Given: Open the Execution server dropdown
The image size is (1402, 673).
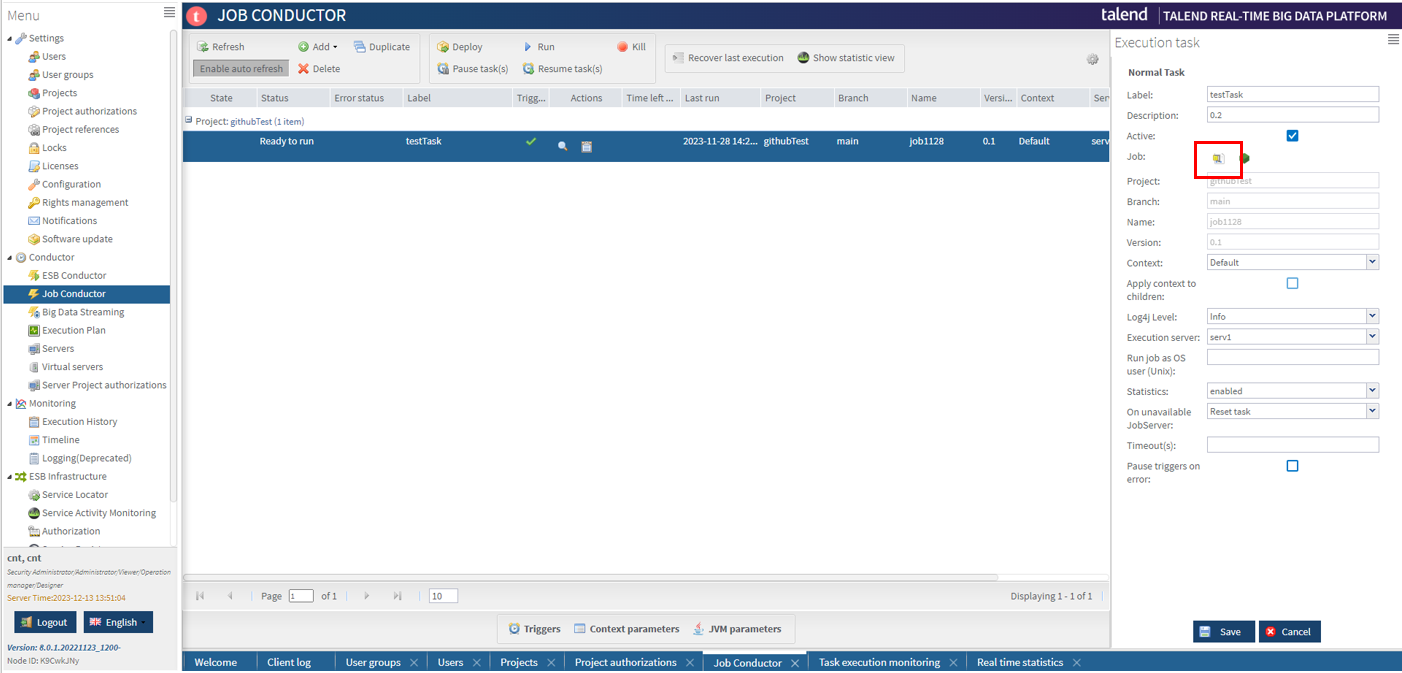Looking at the screenshot, I should (1372, 337).
